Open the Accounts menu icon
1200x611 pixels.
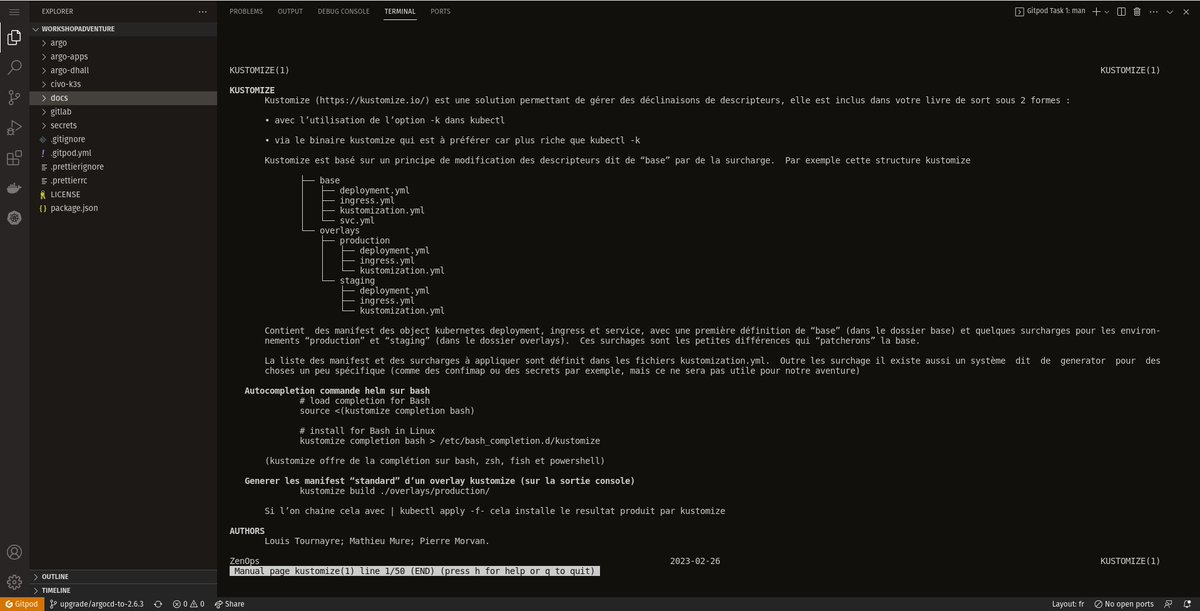pyautogui.click(x=14, y=552)
